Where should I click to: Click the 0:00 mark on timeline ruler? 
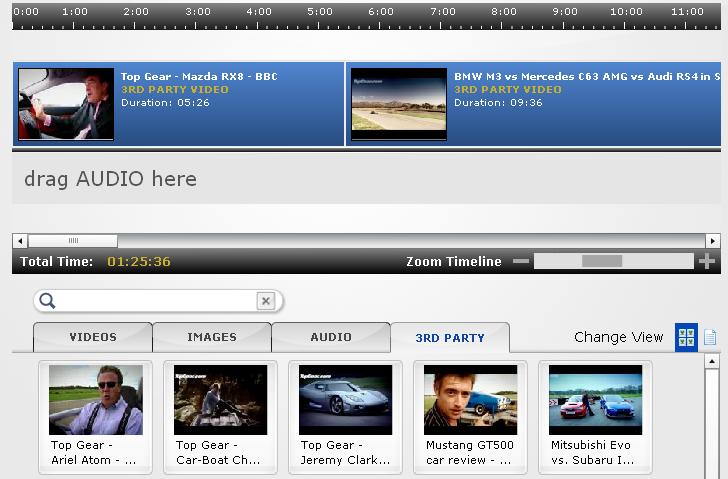pos(26,12)
